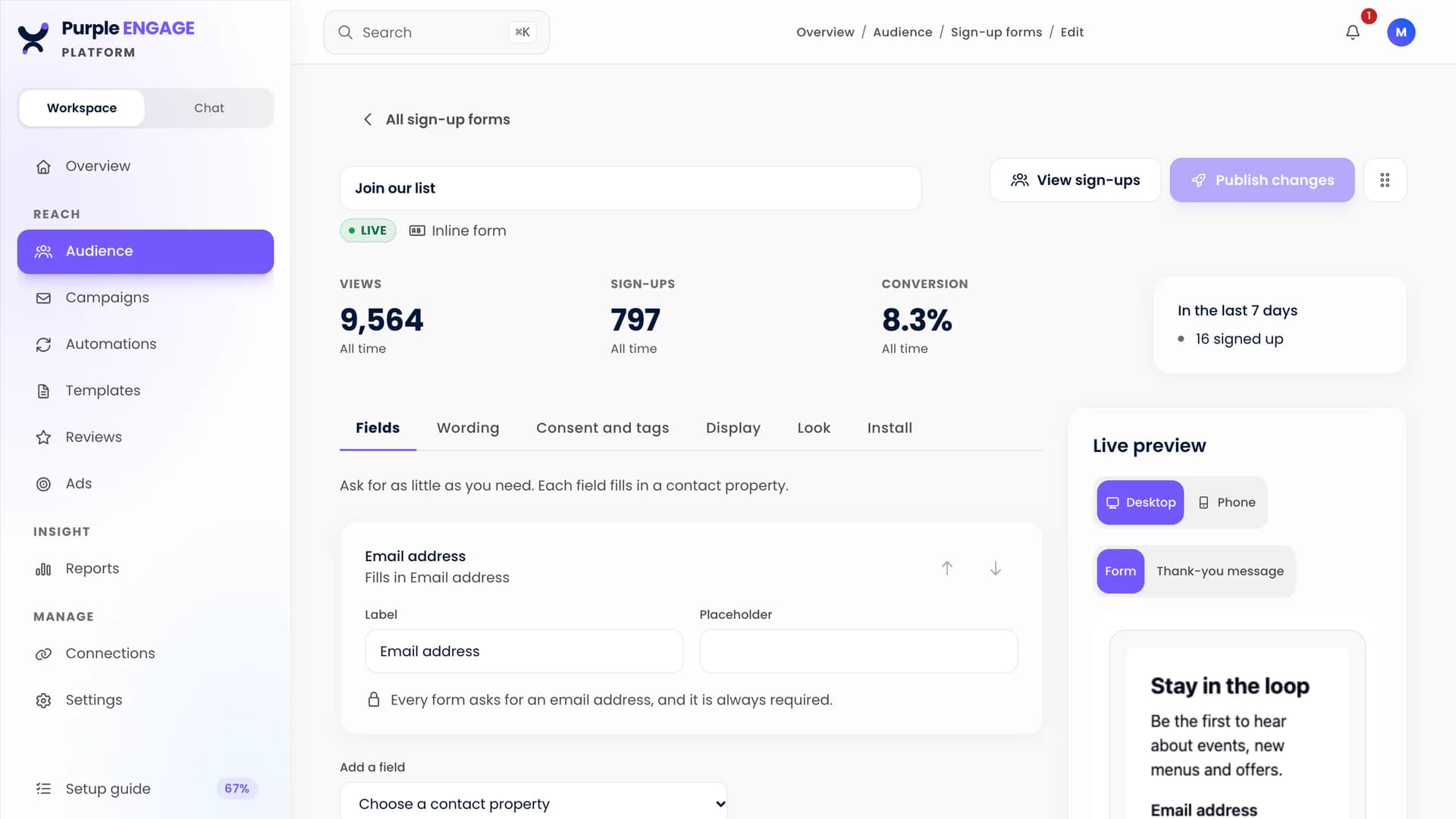Click the 9,564 views value

(x=381, y=320)
